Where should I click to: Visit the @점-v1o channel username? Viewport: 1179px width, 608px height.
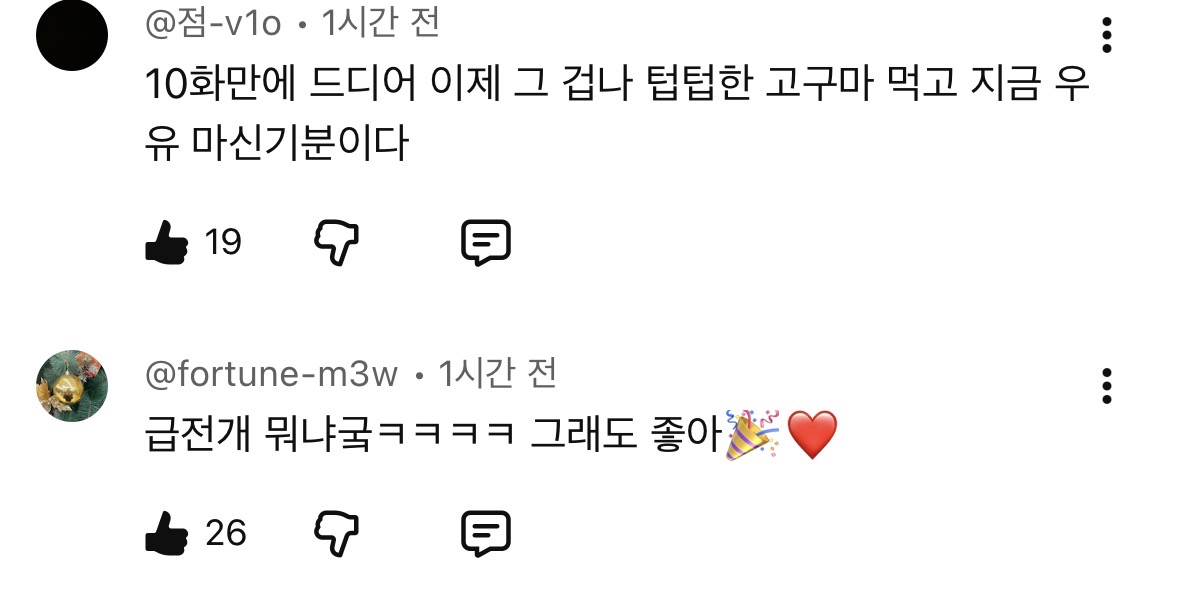pyautogui.click(x=214, y=23)
